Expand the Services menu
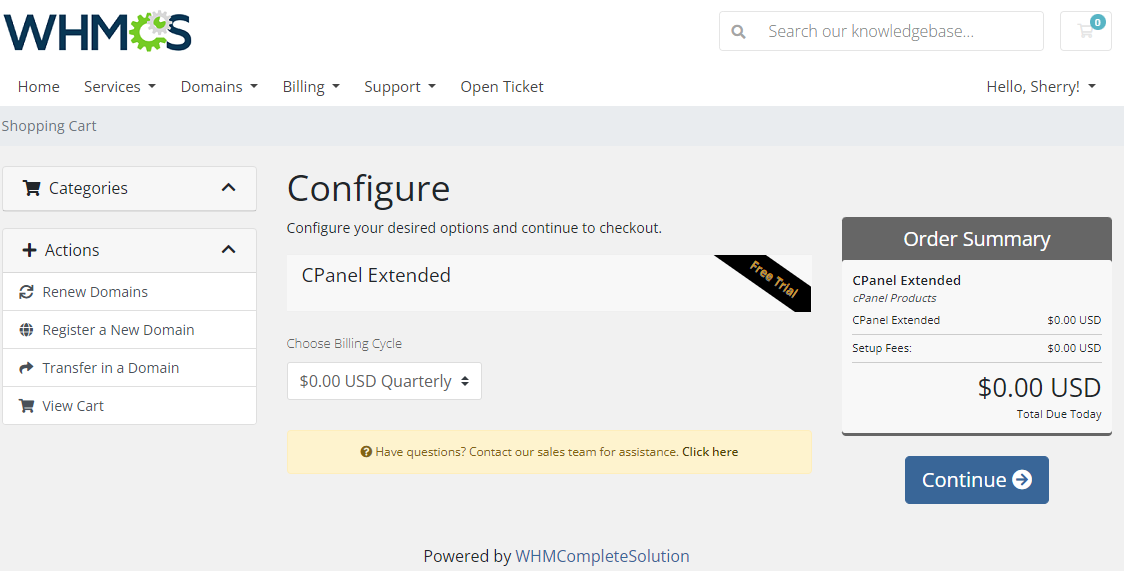The height and width of the screenshot is (571, 1124). pyautogui.click(x=120, y=87)
